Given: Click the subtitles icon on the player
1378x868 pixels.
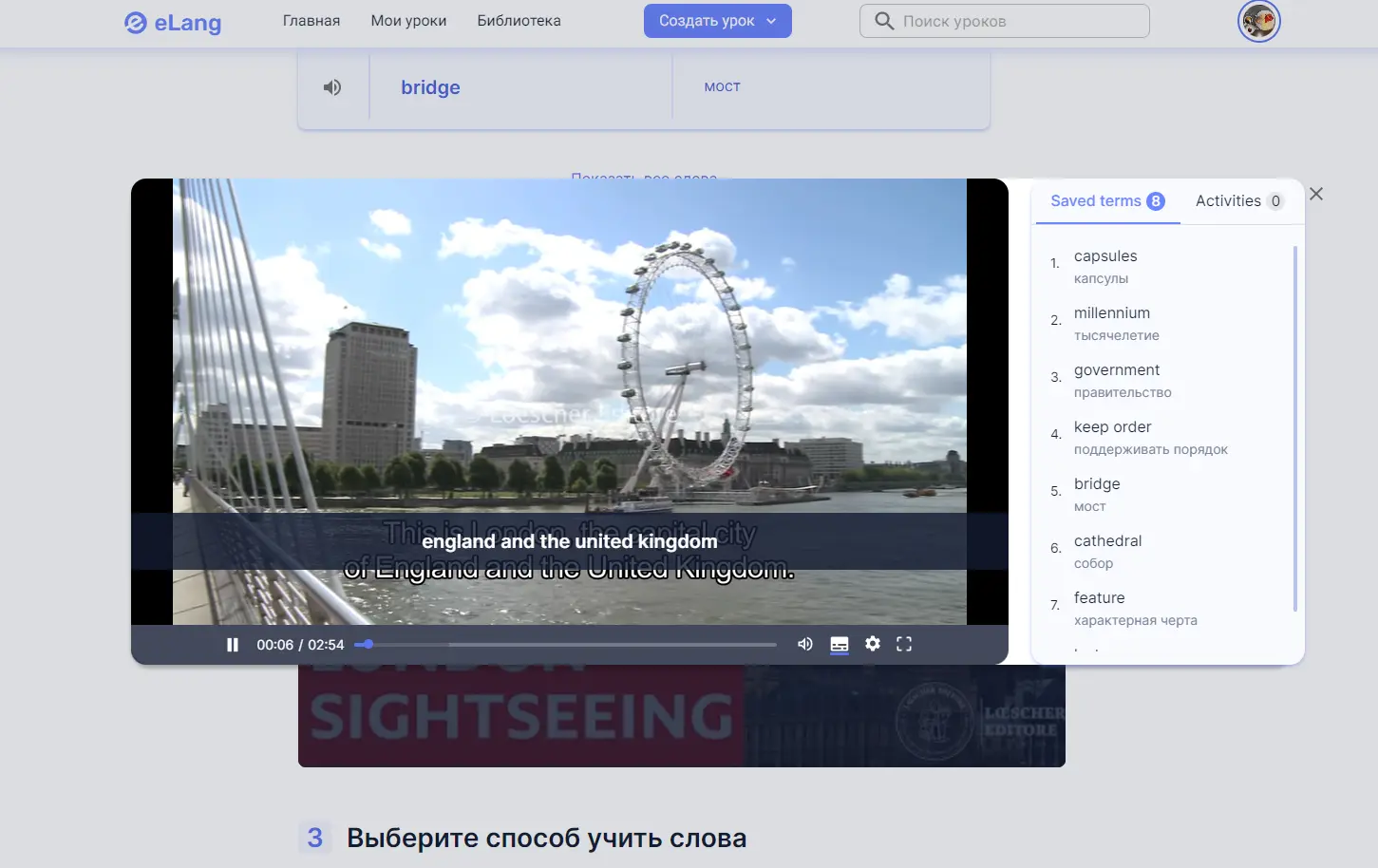Looking at the screenshot, I should pyautogui.click(x=840, y=644).
